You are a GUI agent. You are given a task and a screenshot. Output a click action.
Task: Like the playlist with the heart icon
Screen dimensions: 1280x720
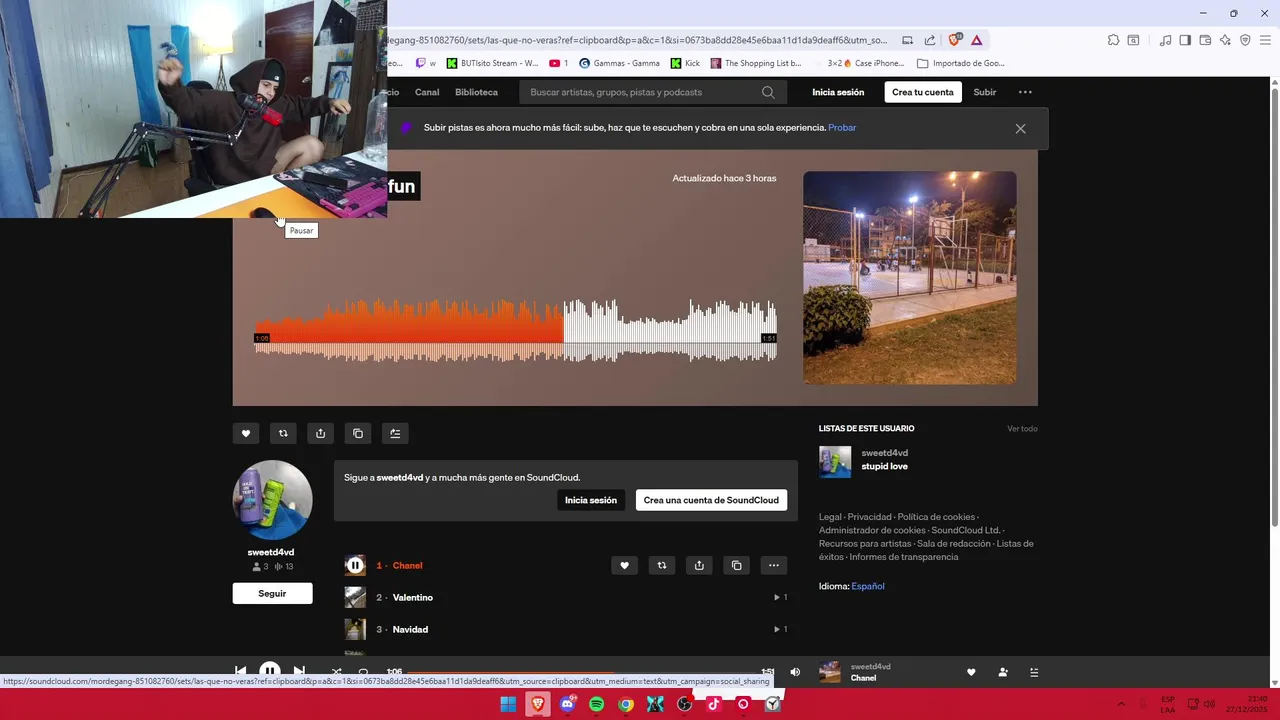click(x=246, y=433)
